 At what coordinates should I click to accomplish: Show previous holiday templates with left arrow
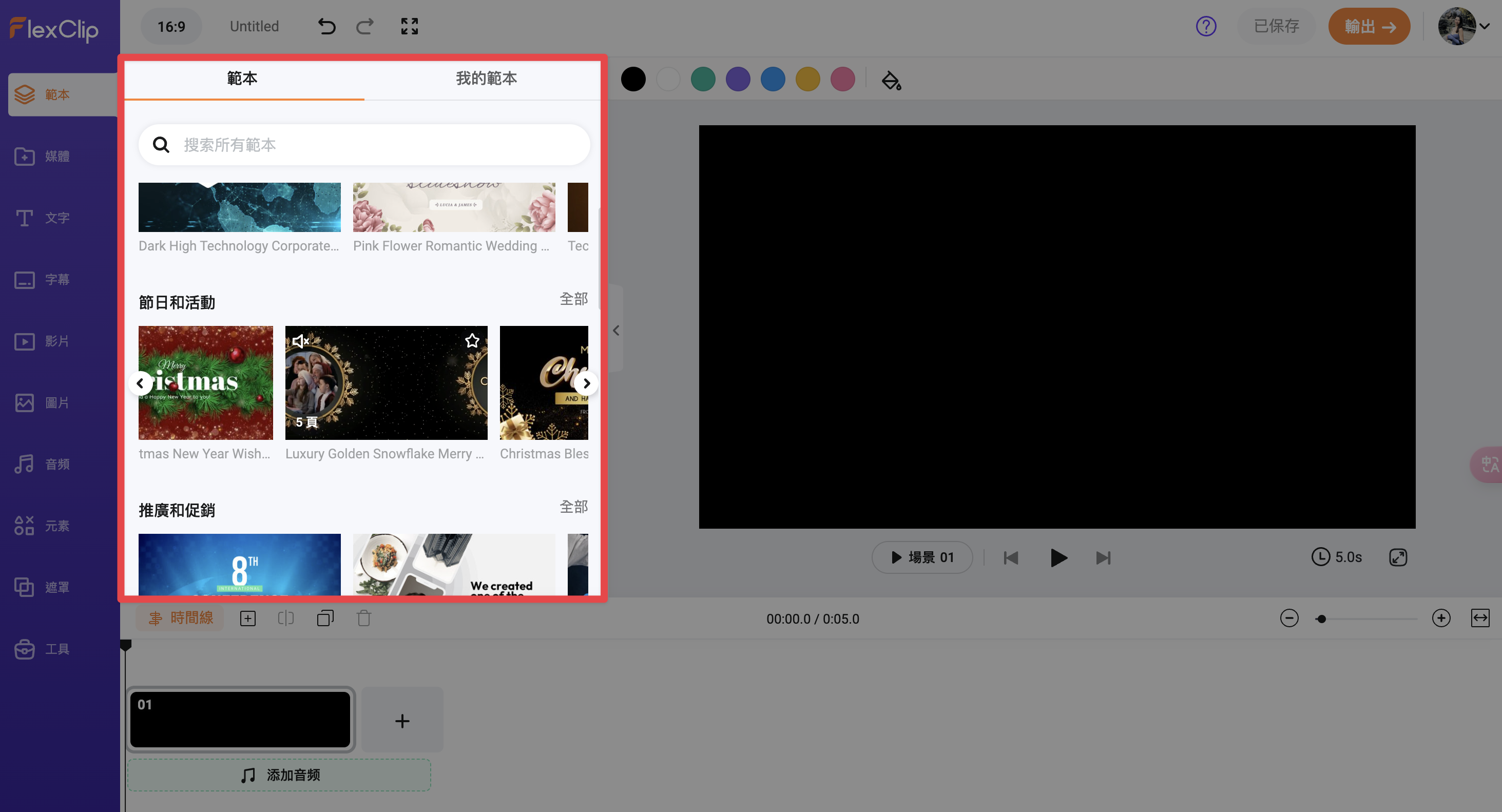coord(140,383)
